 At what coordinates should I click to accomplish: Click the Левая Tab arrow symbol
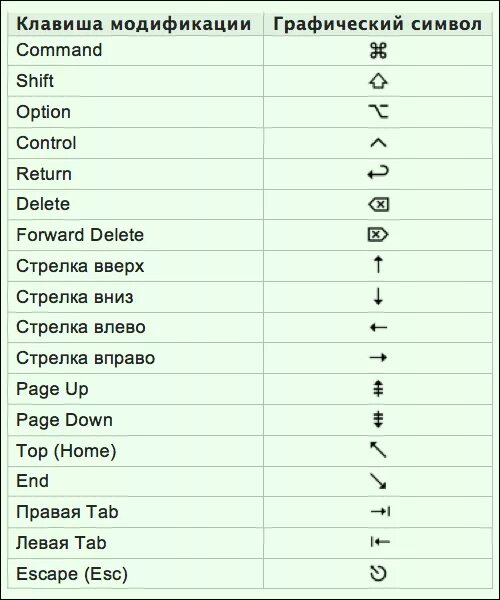380,542
